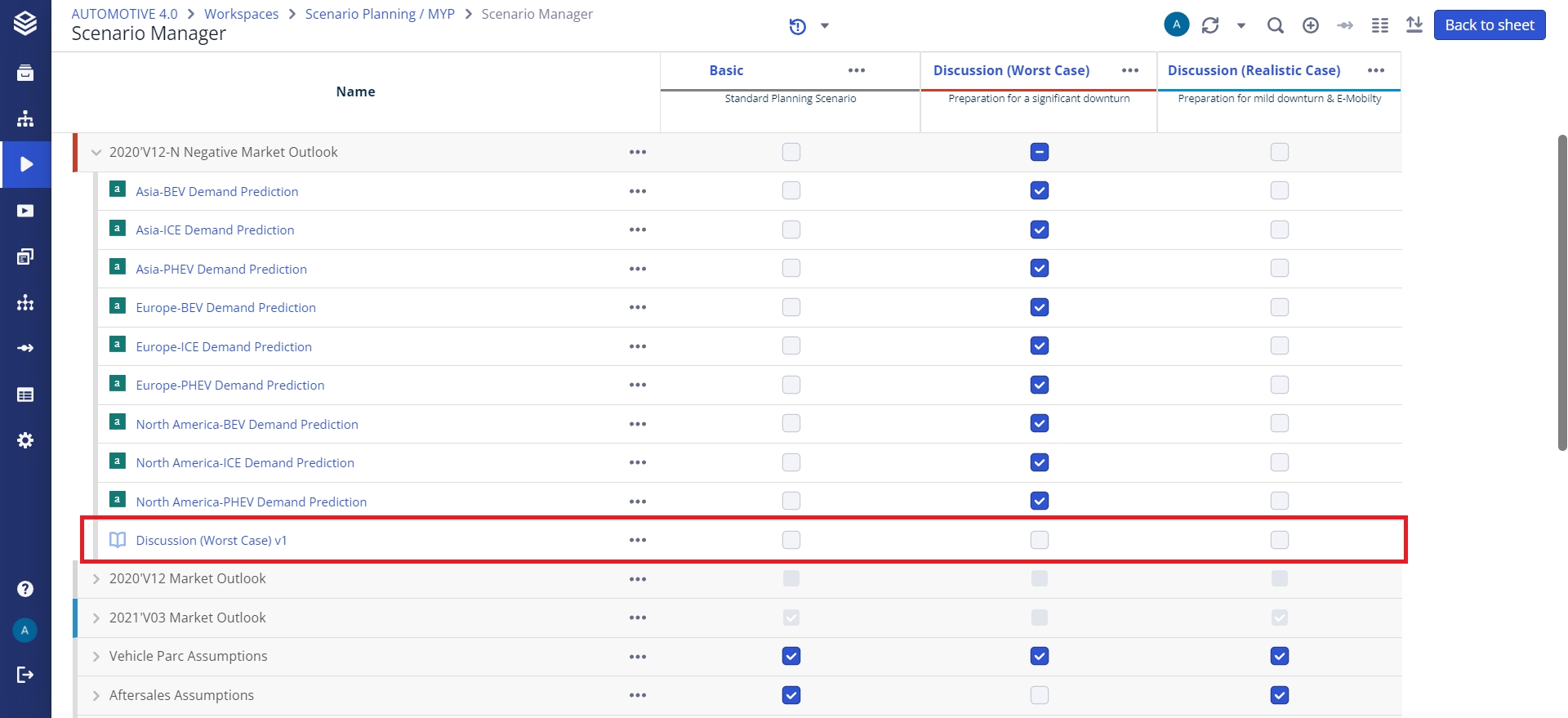Click the history clock icon
The height and width of the screenshot is (718, 1568).
point(798,26)
